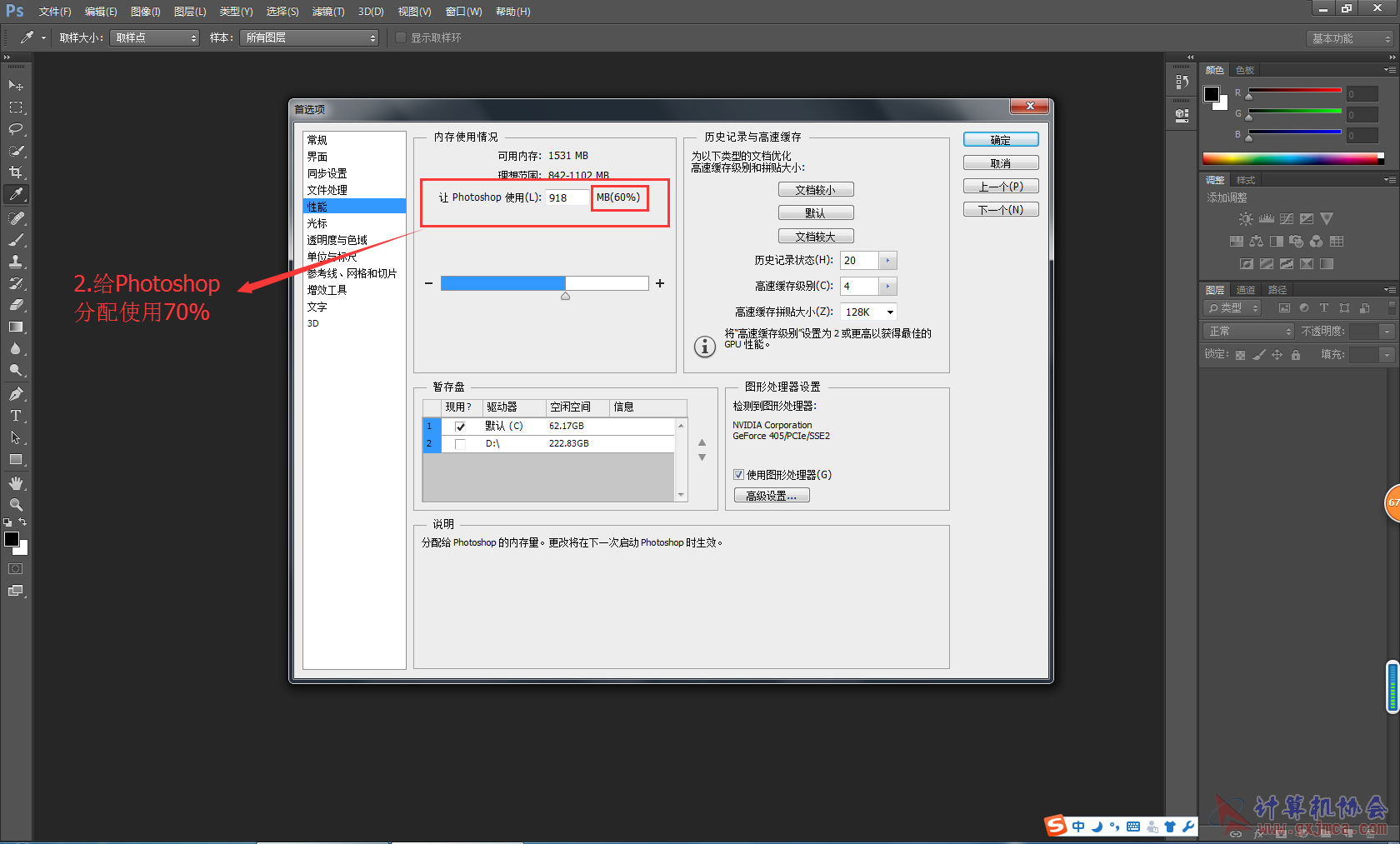Select the Gradient tool
The width and height of the screenshot is (1400, 844).
tap(16, 327)
